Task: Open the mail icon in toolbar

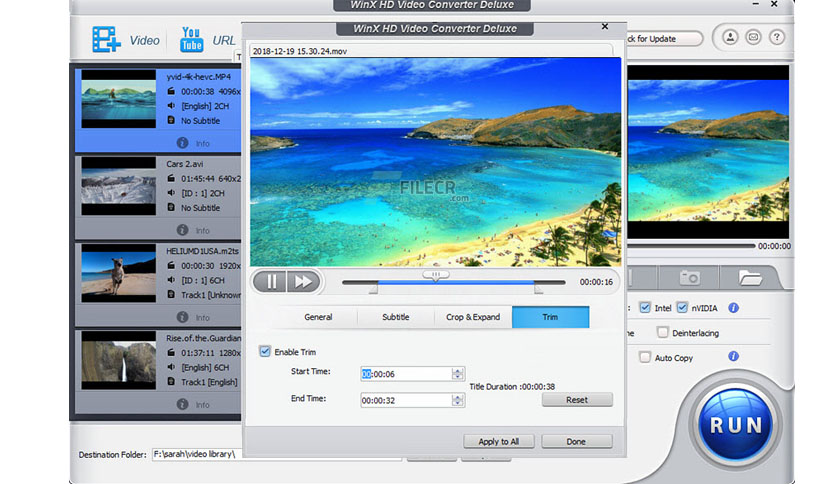Action: (x=753, y=37)
